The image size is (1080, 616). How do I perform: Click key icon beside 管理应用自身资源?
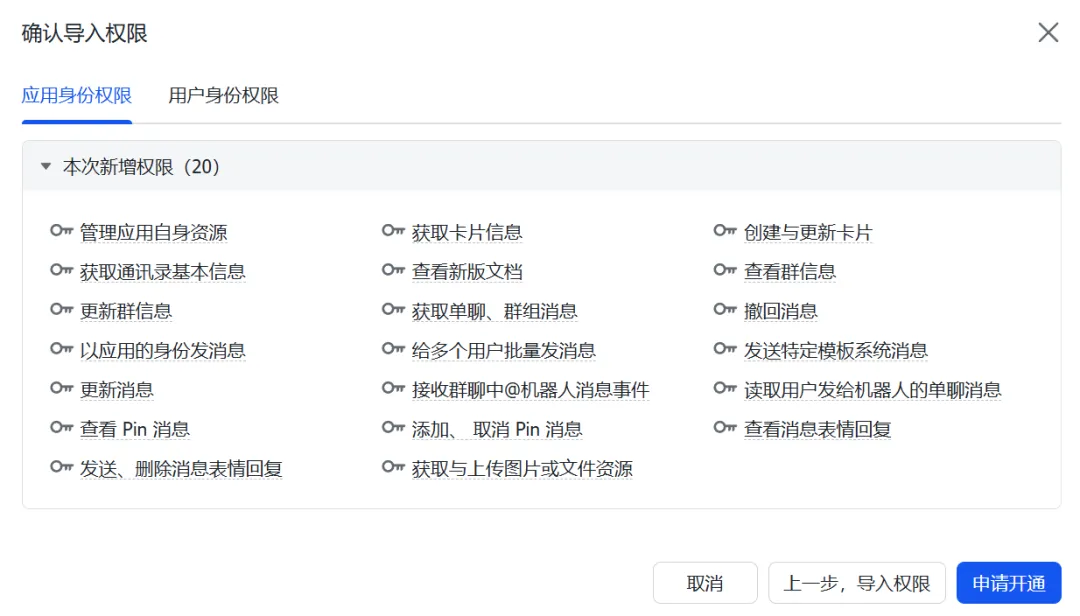pos(61,231)
